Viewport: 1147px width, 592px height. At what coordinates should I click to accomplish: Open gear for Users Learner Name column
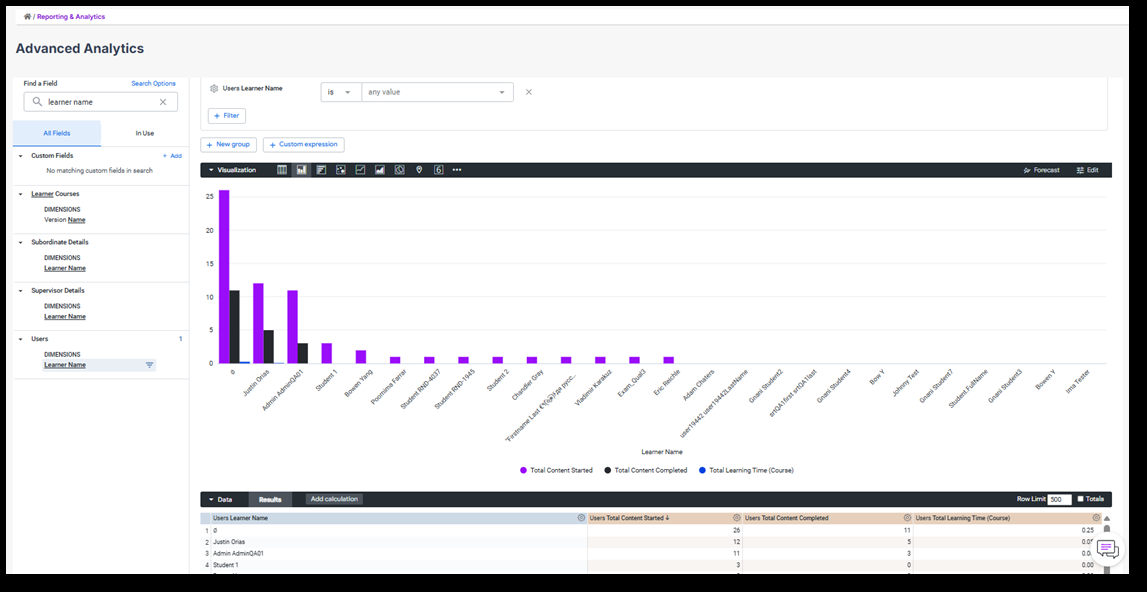coord(582,517)
